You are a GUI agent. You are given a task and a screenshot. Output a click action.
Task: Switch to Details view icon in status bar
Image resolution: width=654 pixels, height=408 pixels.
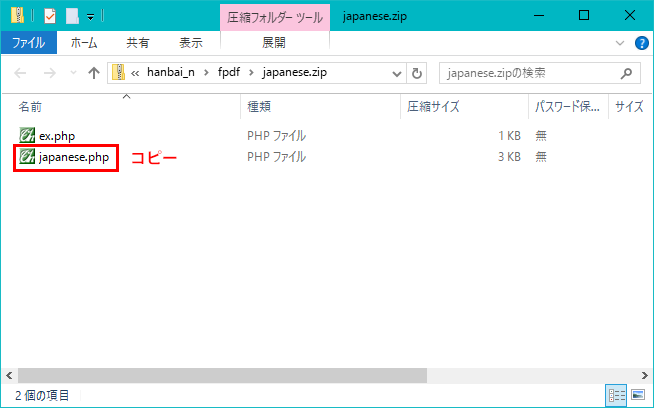click(615, 395)
